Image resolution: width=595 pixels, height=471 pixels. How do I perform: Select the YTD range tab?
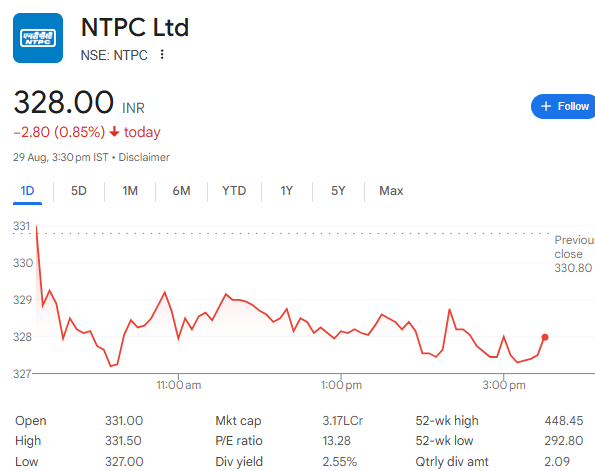point(234,191)
